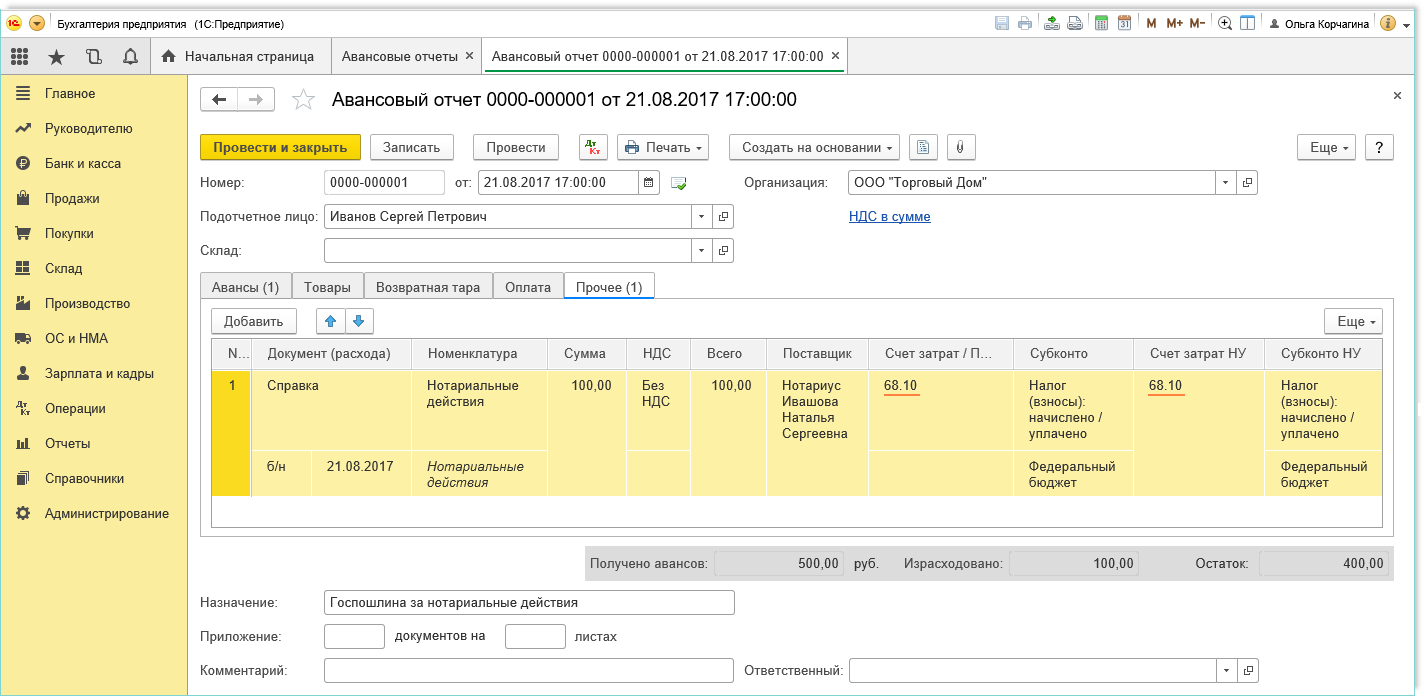This screenshot has width=1424, height=696.
Task: Navigate back with the left arrow button
Action: 219,99
